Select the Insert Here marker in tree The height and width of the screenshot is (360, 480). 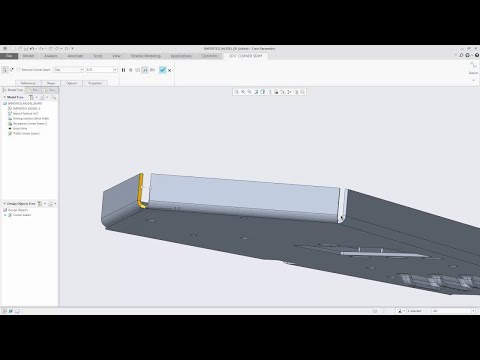(18, 129)
